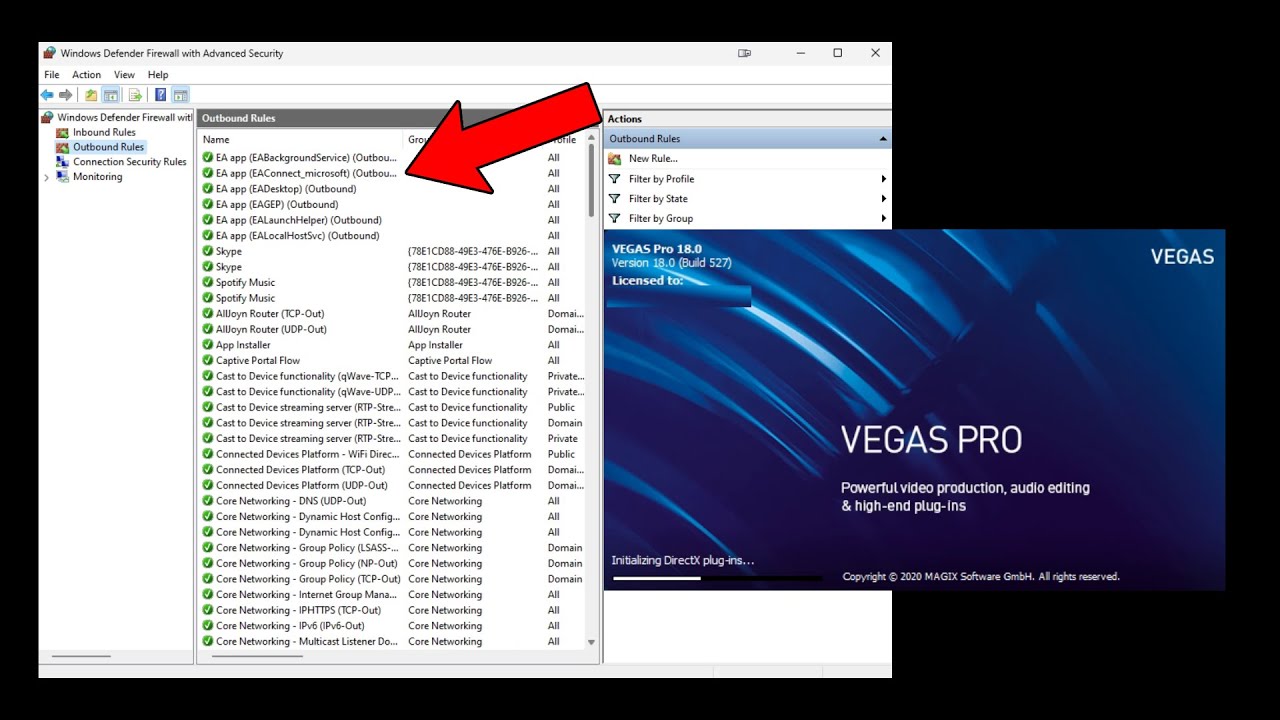Viewport: 1280px width, 720px height.
Task: Open the View menu
Action: (124, 75)
